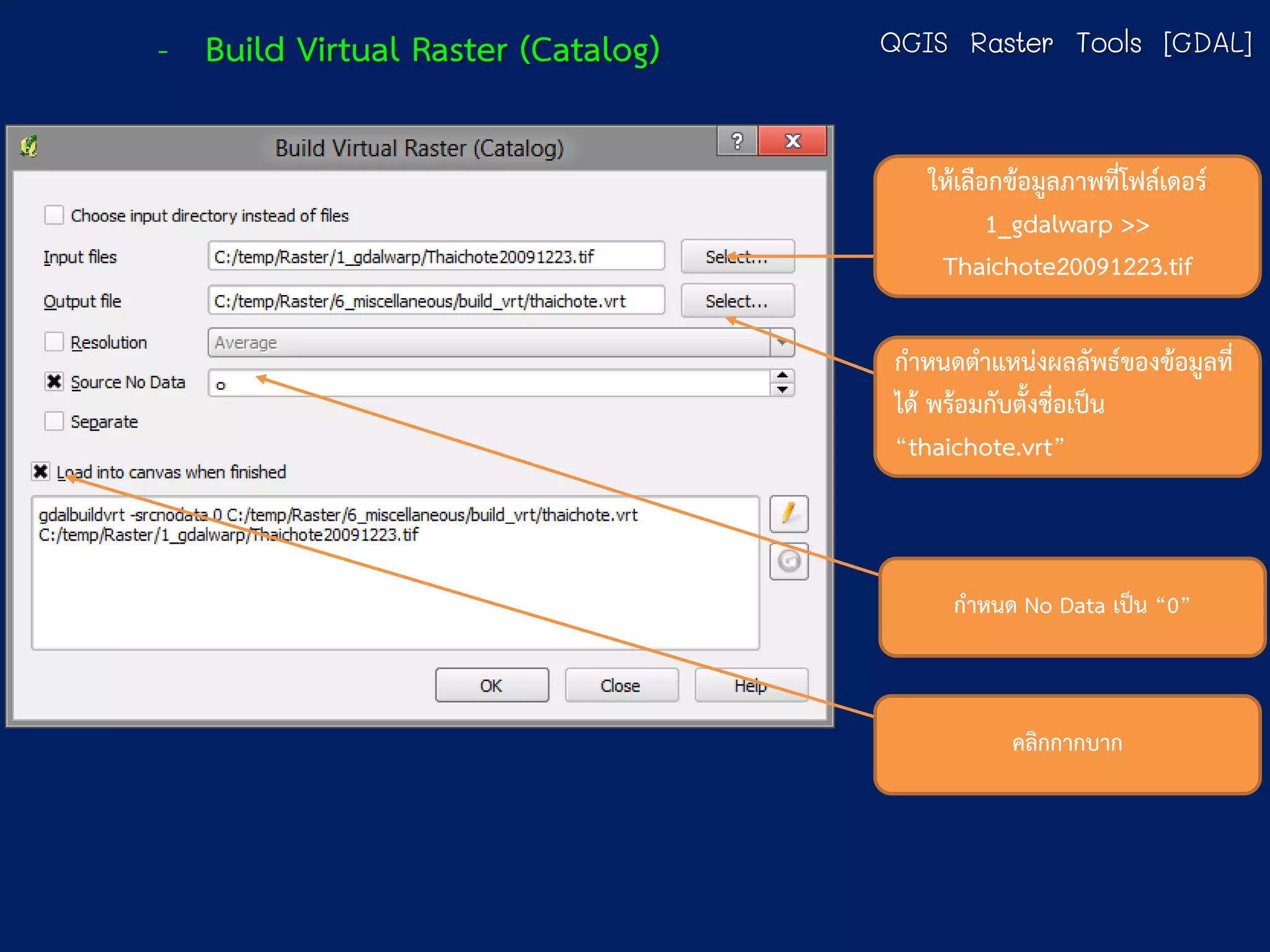Click the gdalbuildvrt command text box
Screen dimensions: 1270x952
pos(396,573)
